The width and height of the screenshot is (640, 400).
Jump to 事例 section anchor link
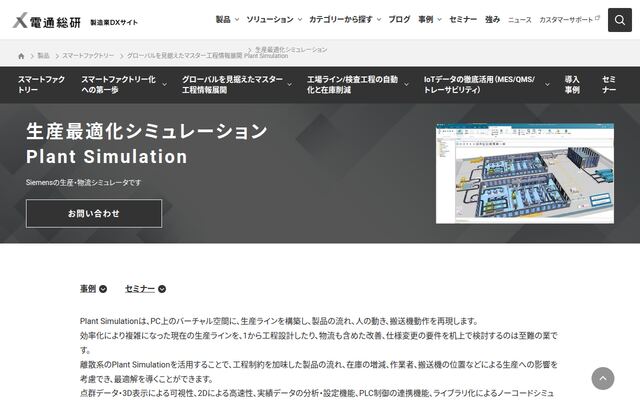[x=88, y=289]
